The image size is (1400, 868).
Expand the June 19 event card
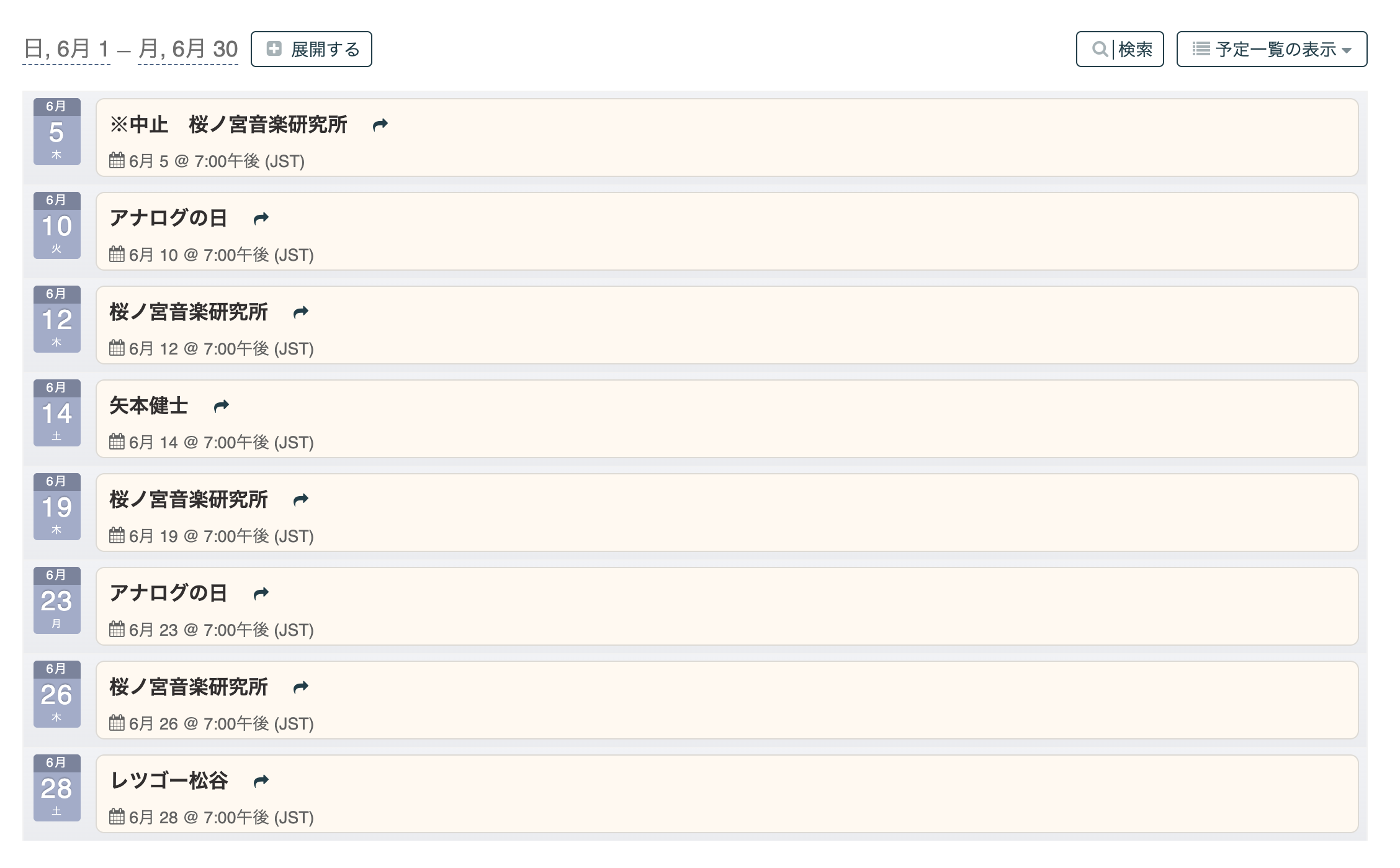[727, 513]
